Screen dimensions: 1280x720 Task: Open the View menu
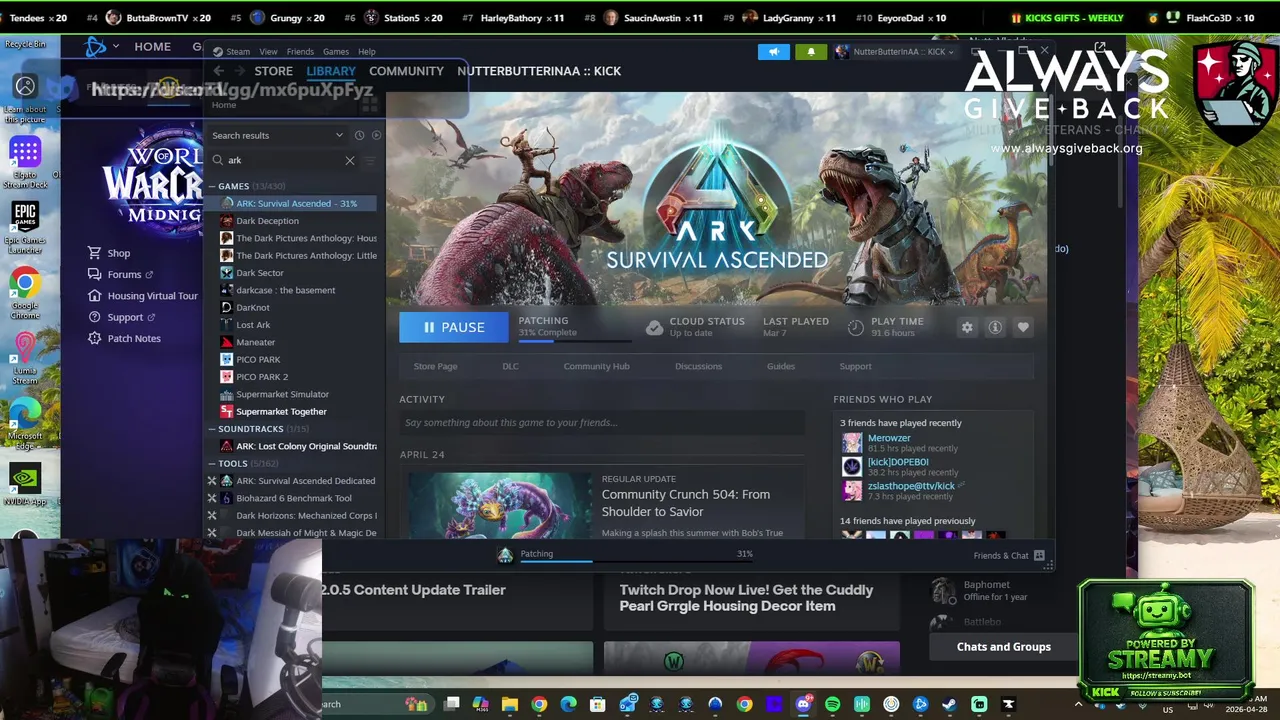pos(268,51)
